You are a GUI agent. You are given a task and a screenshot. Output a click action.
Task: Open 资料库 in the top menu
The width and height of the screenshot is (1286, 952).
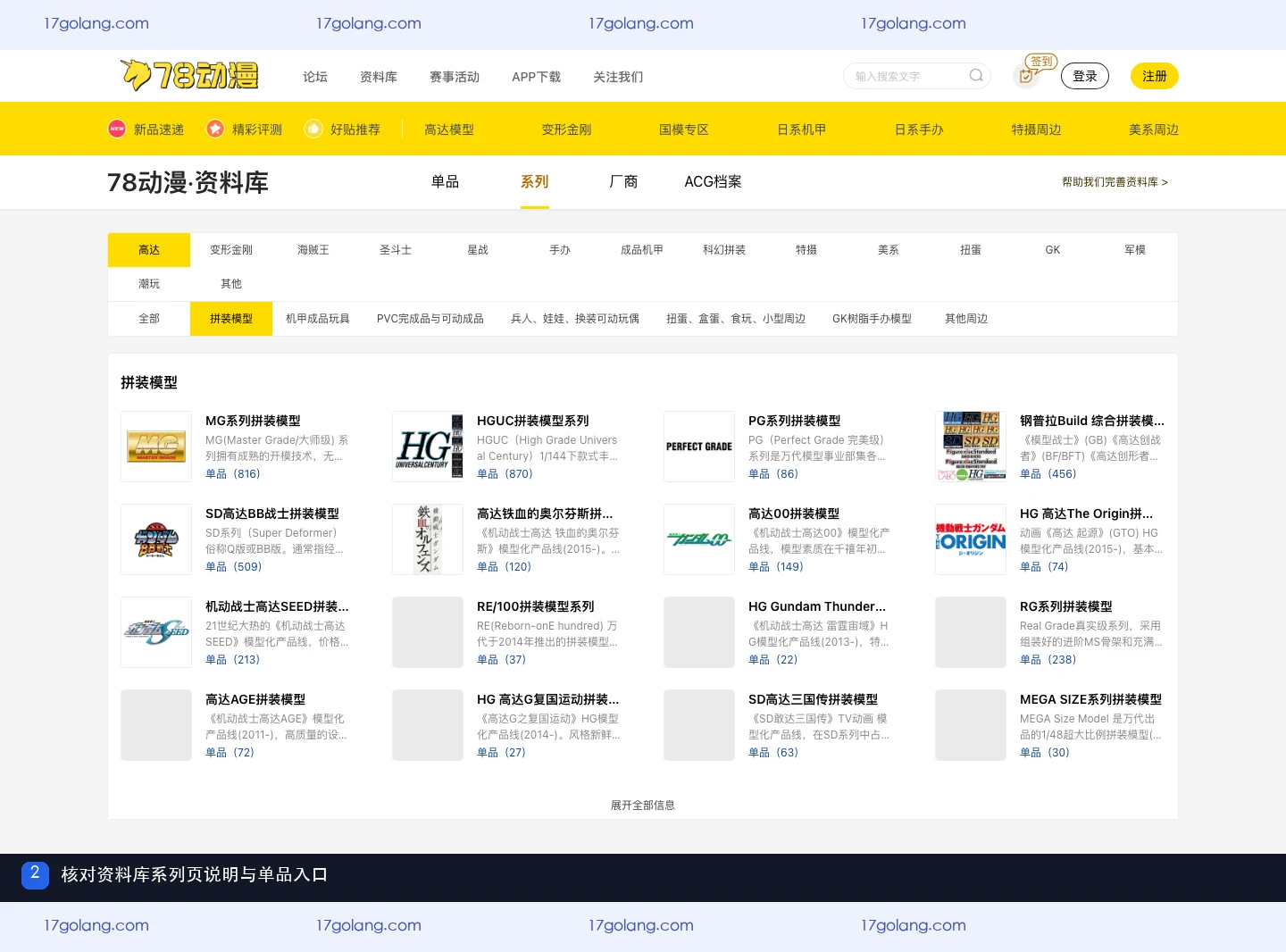379,77
